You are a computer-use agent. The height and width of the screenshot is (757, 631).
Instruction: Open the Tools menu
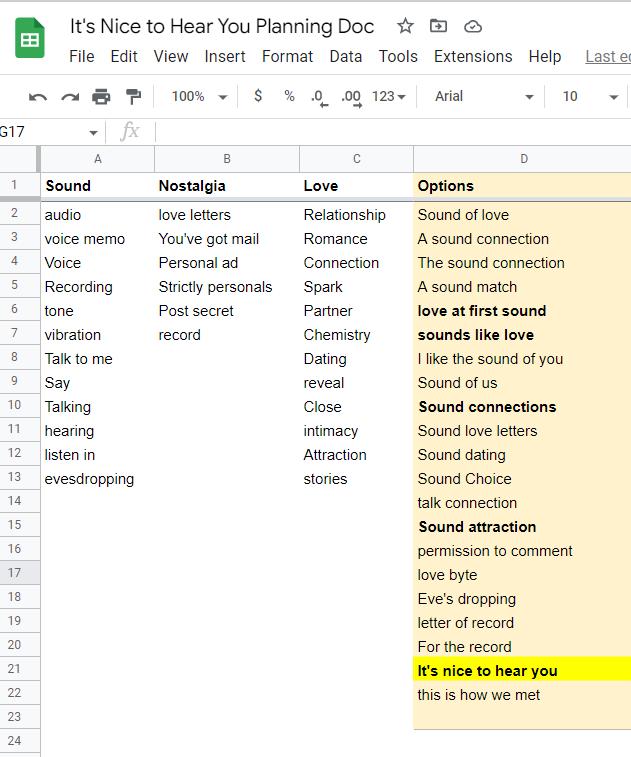pos(398,56)
